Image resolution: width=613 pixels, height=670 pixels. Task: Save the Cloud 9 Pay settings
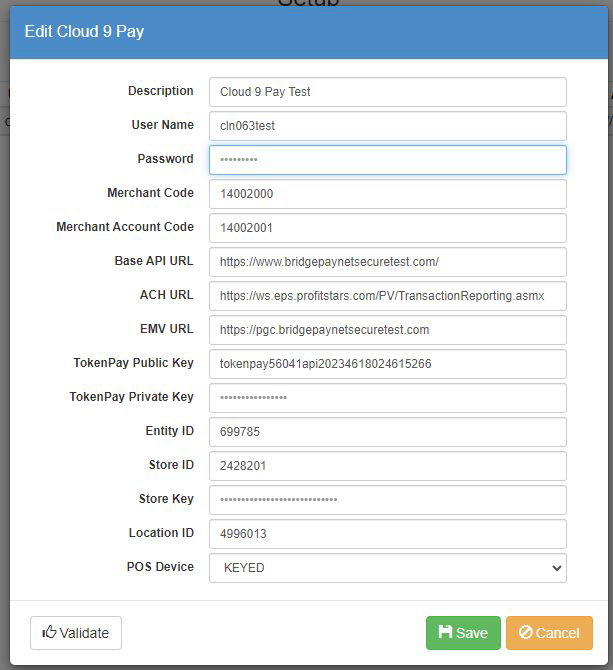point(463,633)
